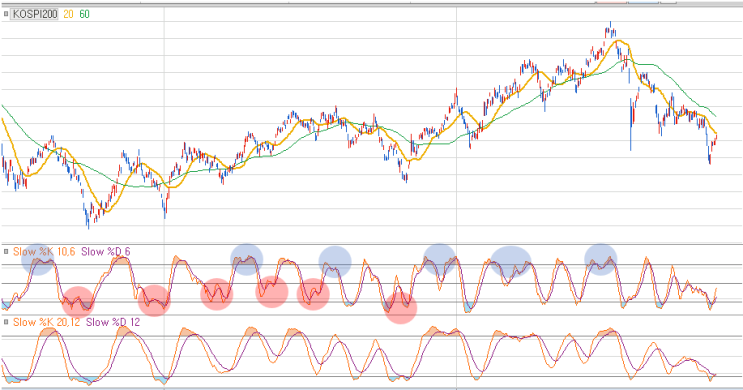Viewport: 743px width, 390px height.
Task: Click the Slow %D 6 indicator label
Action: (x=105, y=252)
